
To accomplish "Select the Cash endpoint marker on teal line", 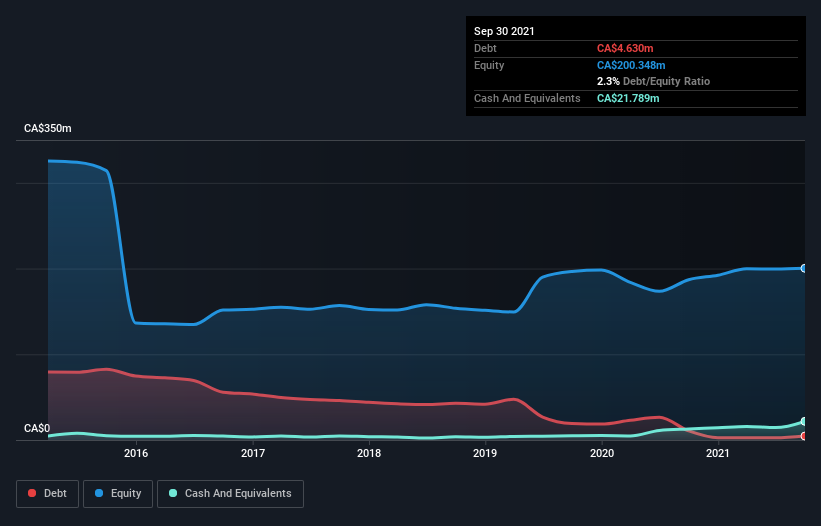I will point(804,421).
